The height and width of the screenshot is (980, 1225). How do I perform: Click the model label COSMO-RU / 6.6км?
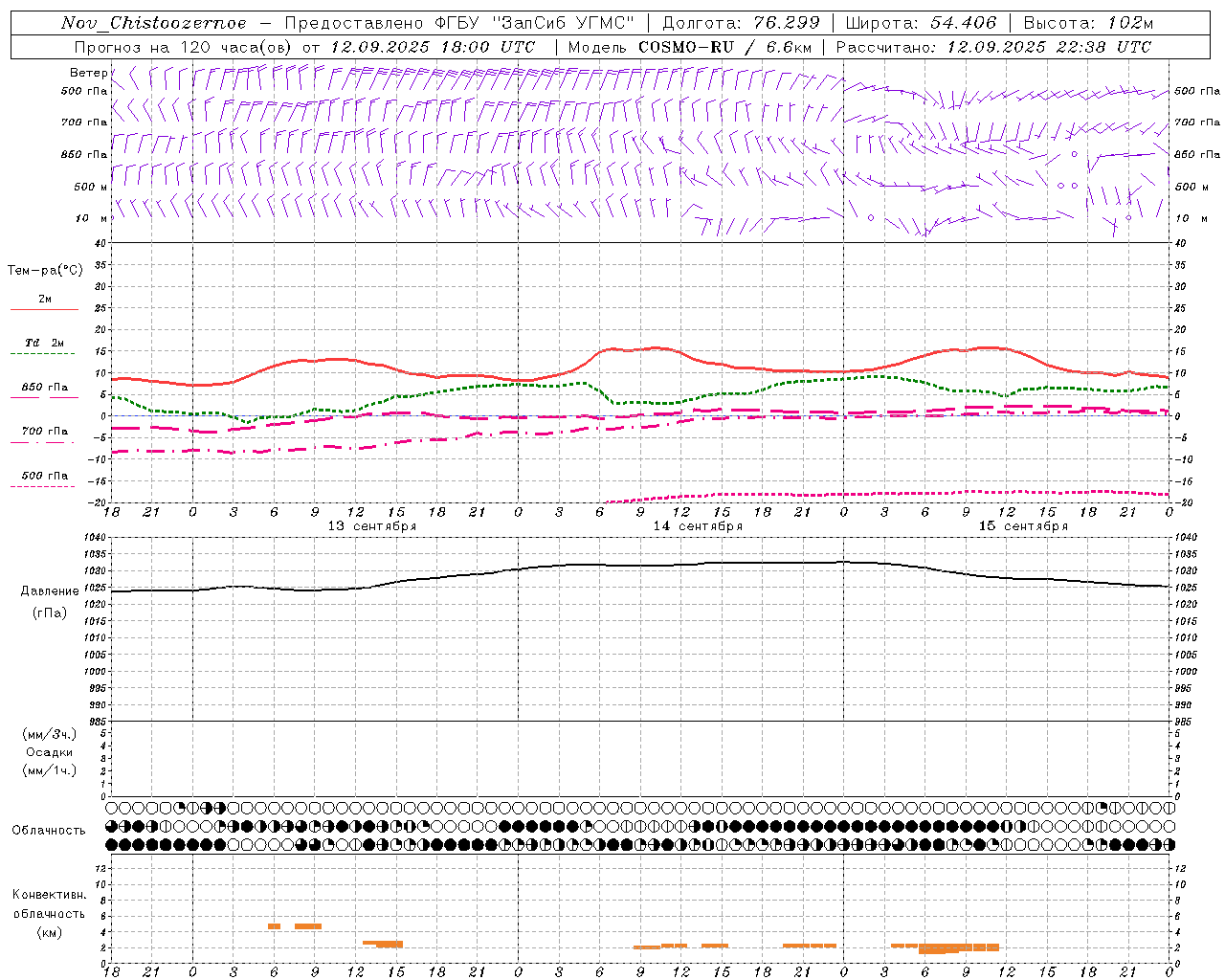[724, 47]
